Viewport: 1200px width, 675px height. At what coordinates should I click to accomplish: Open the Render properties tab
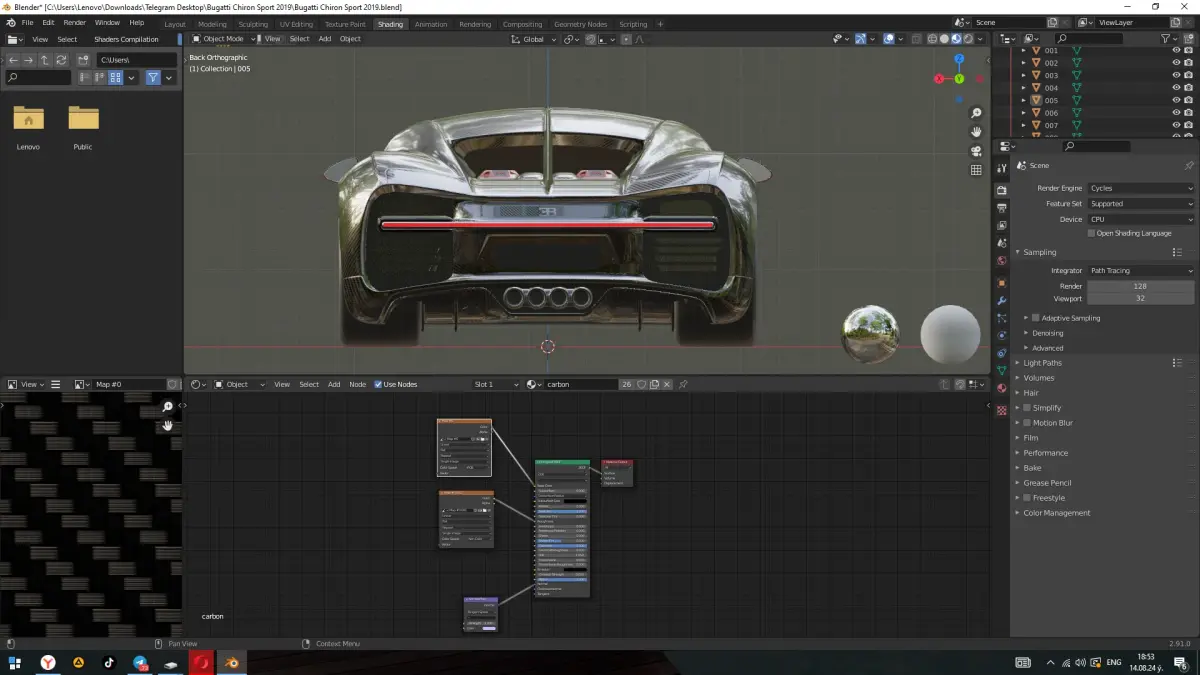coord(1001,190)
